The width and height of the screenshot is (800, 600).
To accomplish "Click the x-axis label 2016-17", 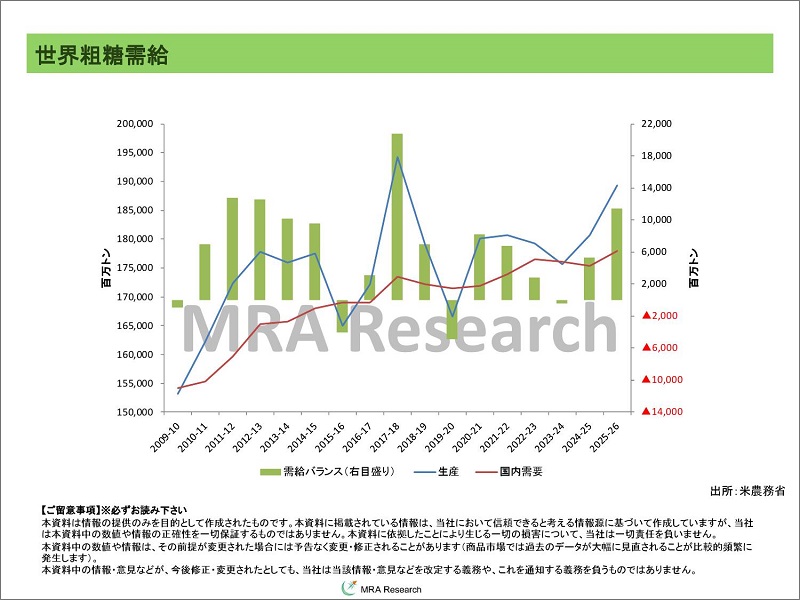I will pyautogui.click(x=358, y=437).
